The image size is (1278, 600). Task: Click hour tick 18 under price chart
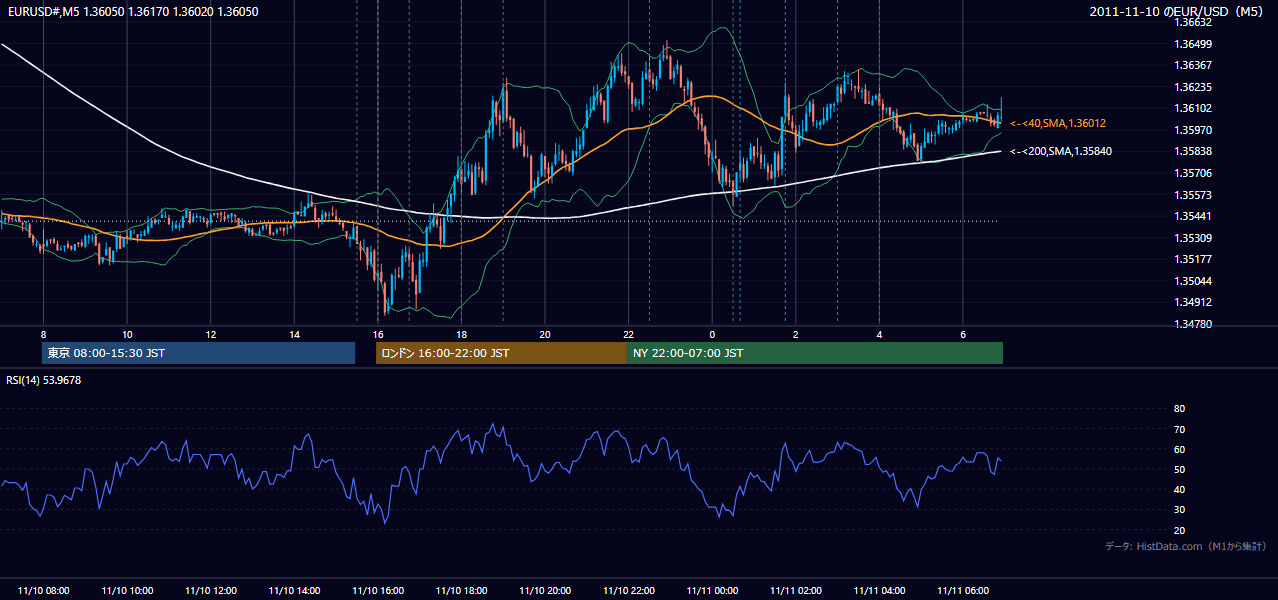pos(461,334)
